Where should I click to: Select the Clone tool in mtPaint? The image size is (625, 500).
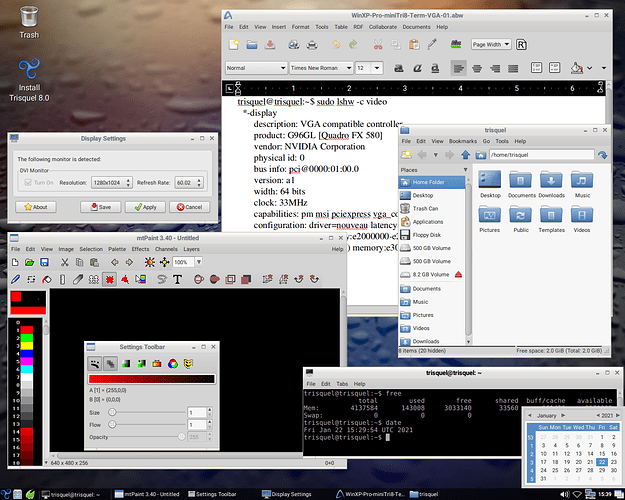[x=93, y=280]
